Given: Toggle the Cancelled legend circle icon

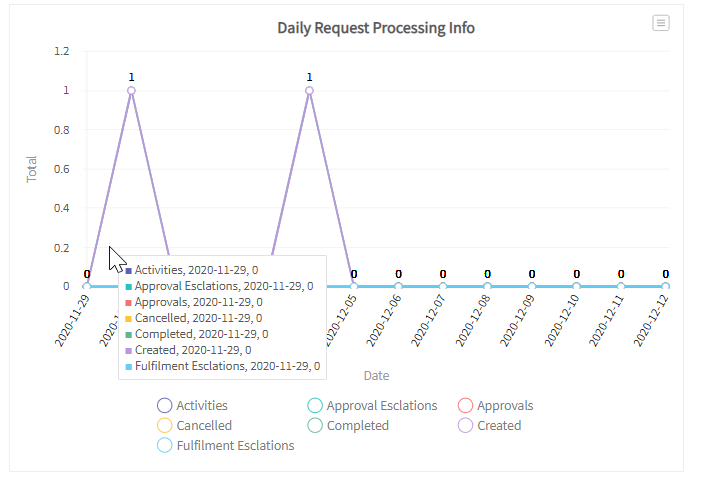Looking at the screenshot, I should [x=164, y=426].
